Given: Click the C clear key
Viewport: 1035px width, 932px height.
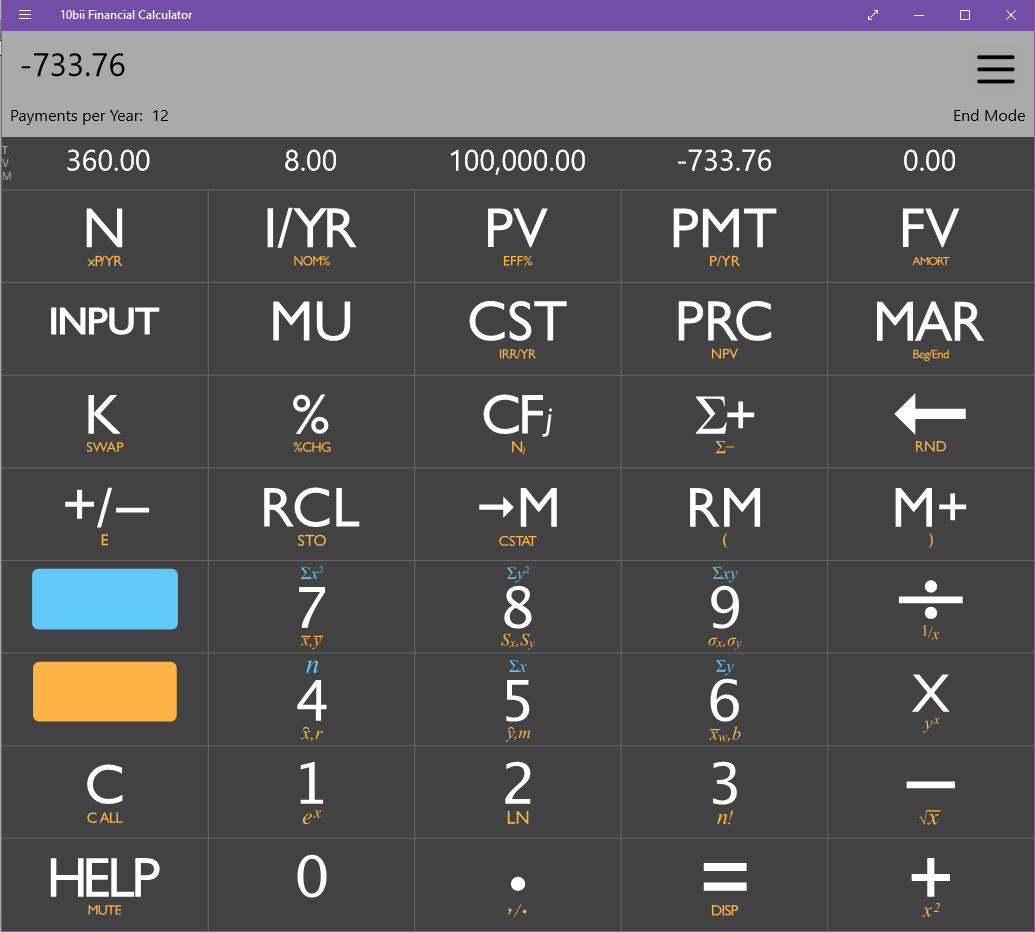Looking at the screenshot, I should [x=105, y=792].
